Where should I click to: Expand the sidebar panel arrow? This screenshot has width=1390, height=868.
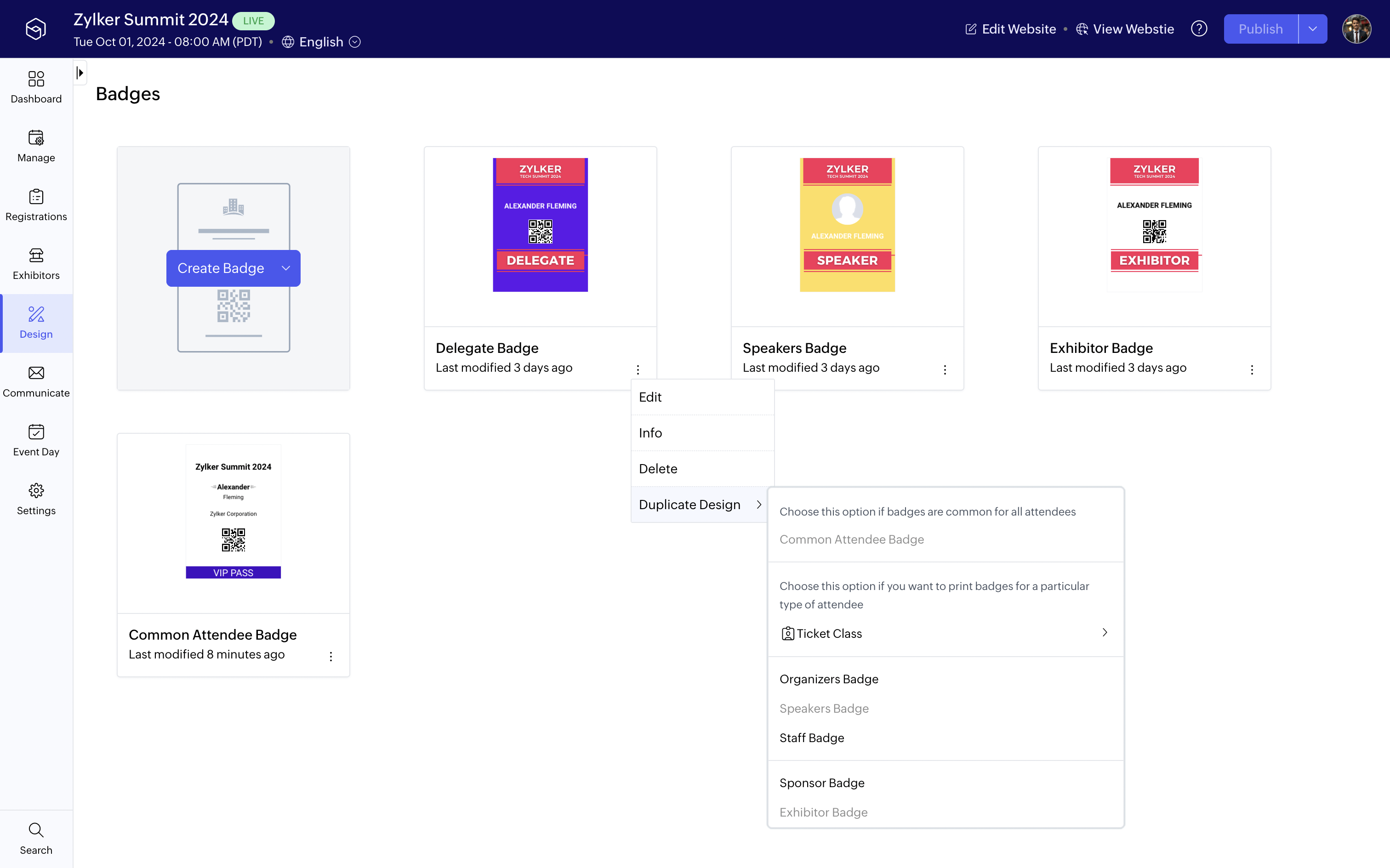tap(80, 73)
